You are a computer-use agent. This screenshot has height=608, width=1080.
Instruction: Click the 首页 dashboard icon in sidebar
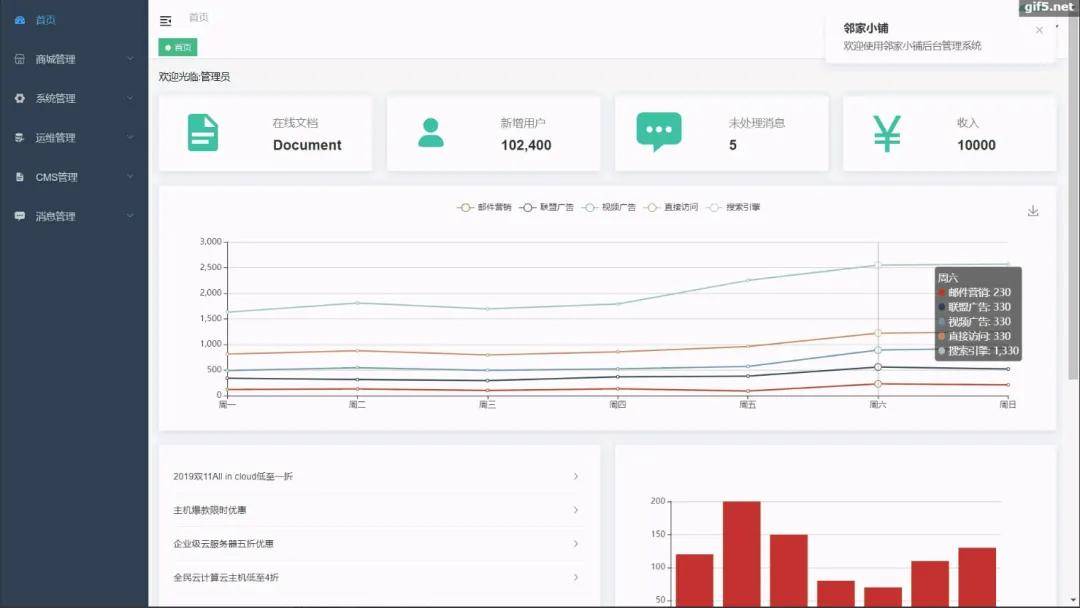(x=20, y=20)
